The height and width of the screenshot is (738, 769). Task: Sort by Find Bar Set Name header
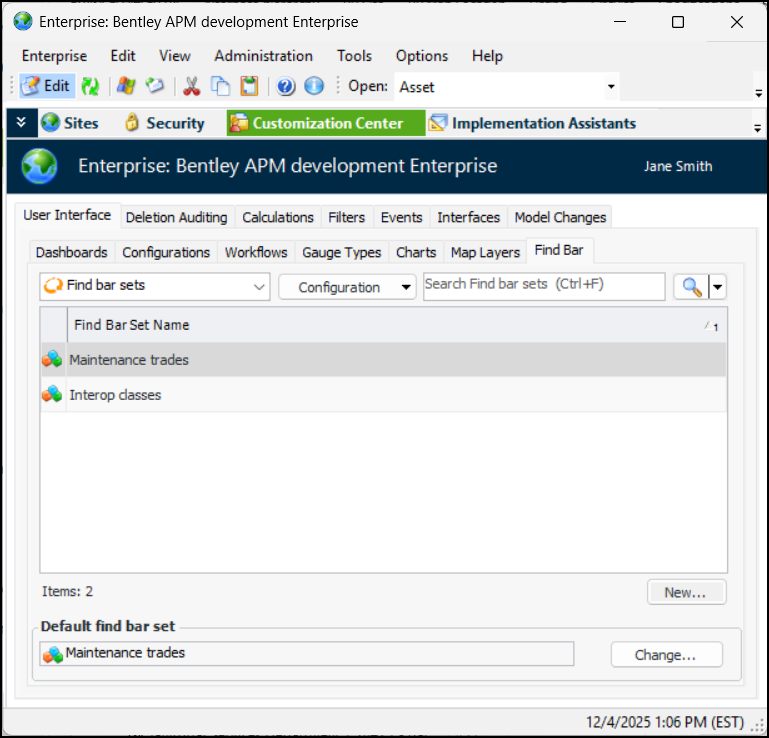click(x=397, y=325)
